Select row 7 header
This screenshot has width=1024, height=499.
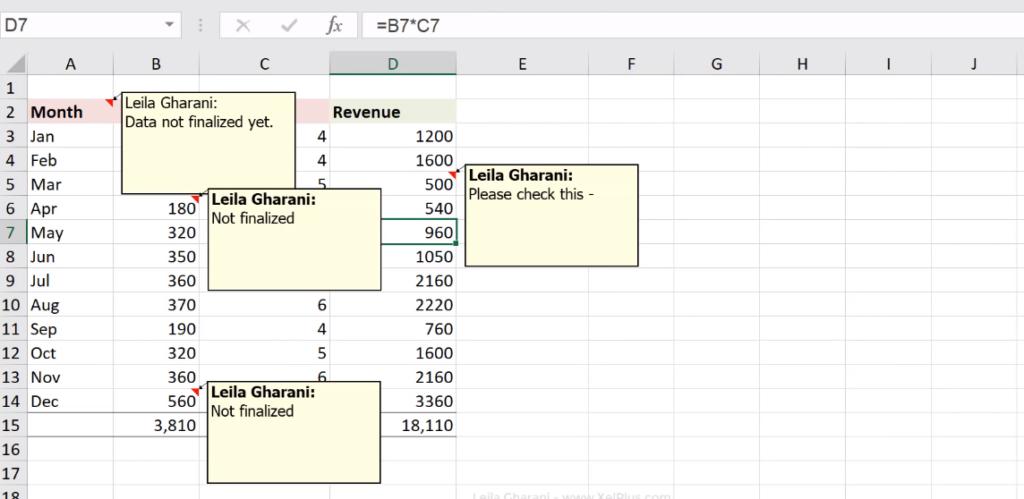coord(13,233)
